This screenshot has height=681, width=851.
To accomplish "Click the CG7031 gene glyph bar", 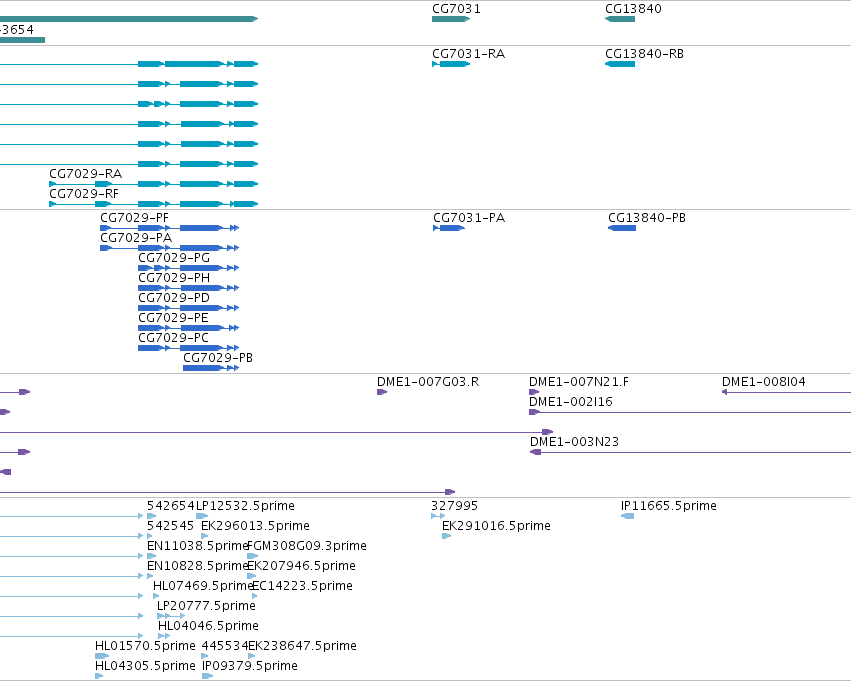I will [451, 19].
